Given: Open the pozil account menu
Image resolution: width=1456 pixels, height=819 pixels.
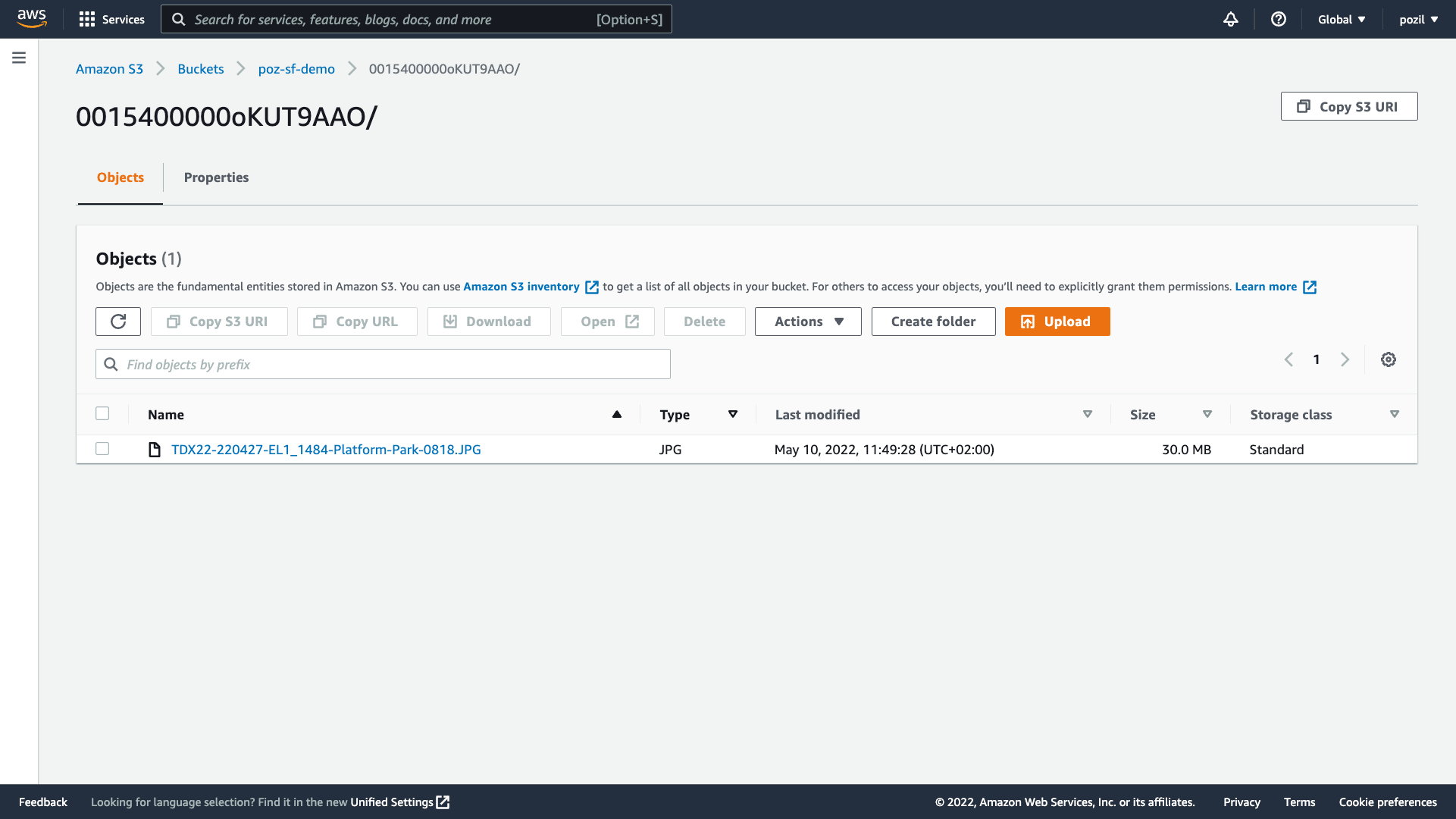Looking at the screenshot, I should [x=1417, y=19].
